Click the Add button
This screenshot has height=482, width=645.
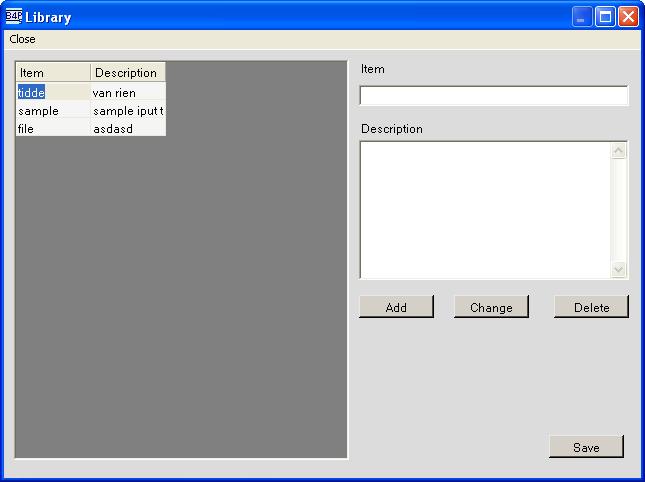tap(396, 307)
